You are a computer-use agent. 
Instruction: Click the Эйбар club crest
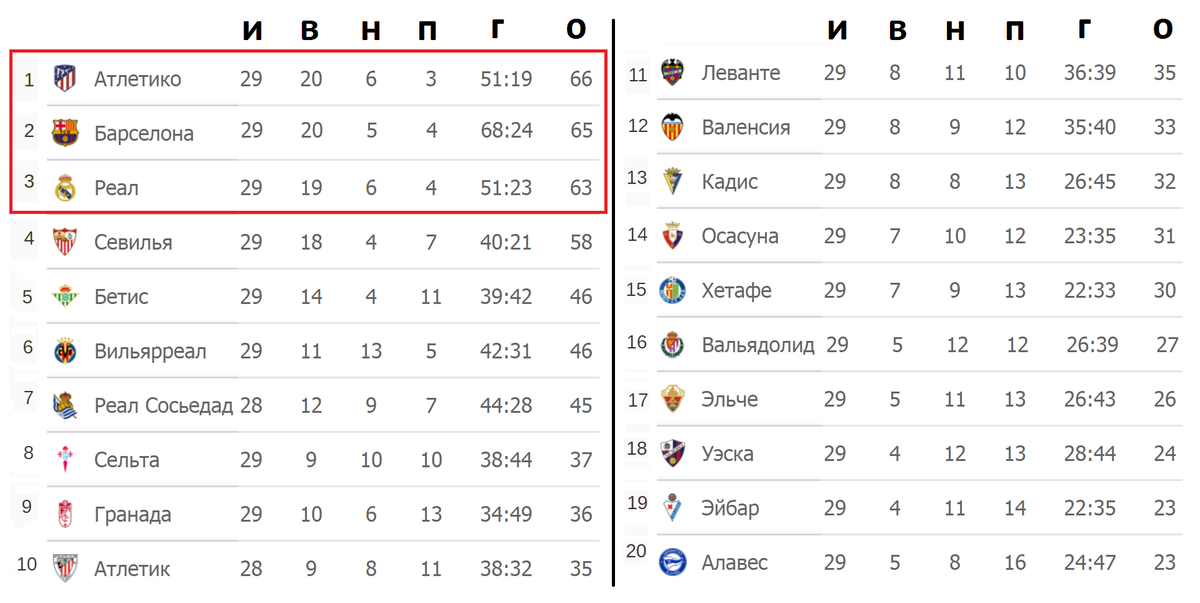[672, 507]
